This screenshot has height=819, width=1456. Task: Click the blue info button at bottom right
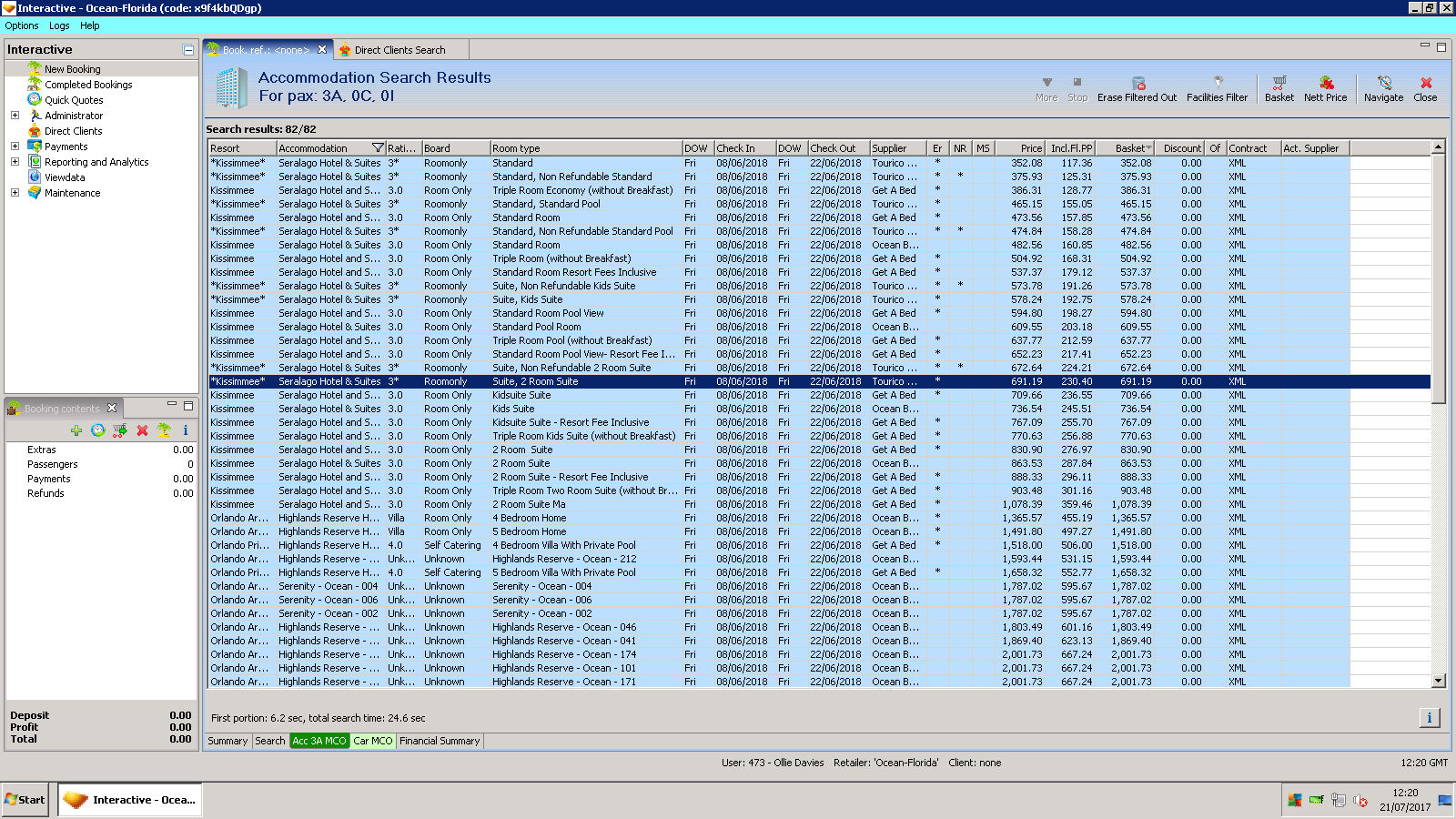1429,718
